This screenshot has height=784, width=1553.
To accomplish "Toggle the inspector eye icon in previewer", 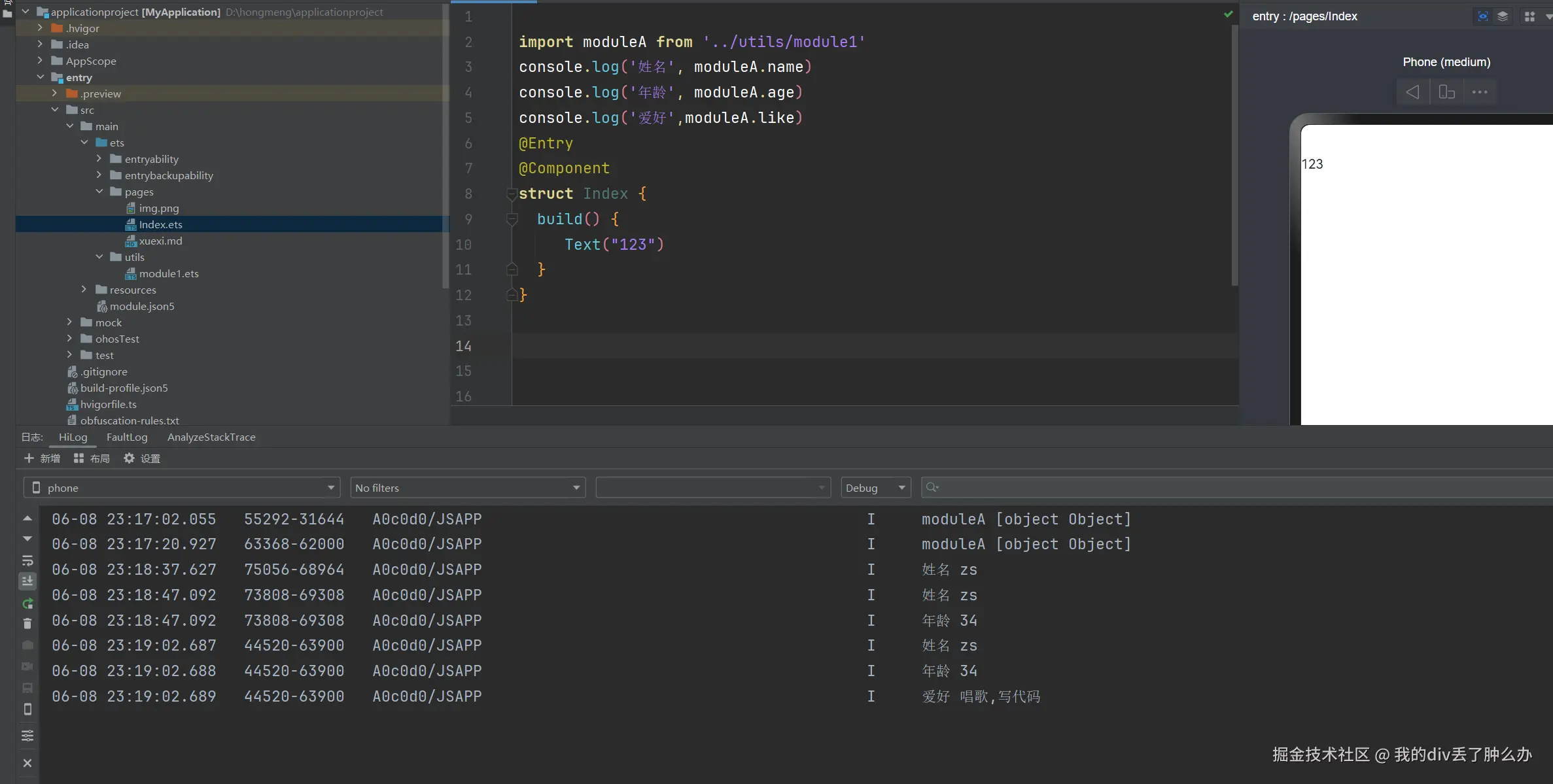I will pos(1483,16).
